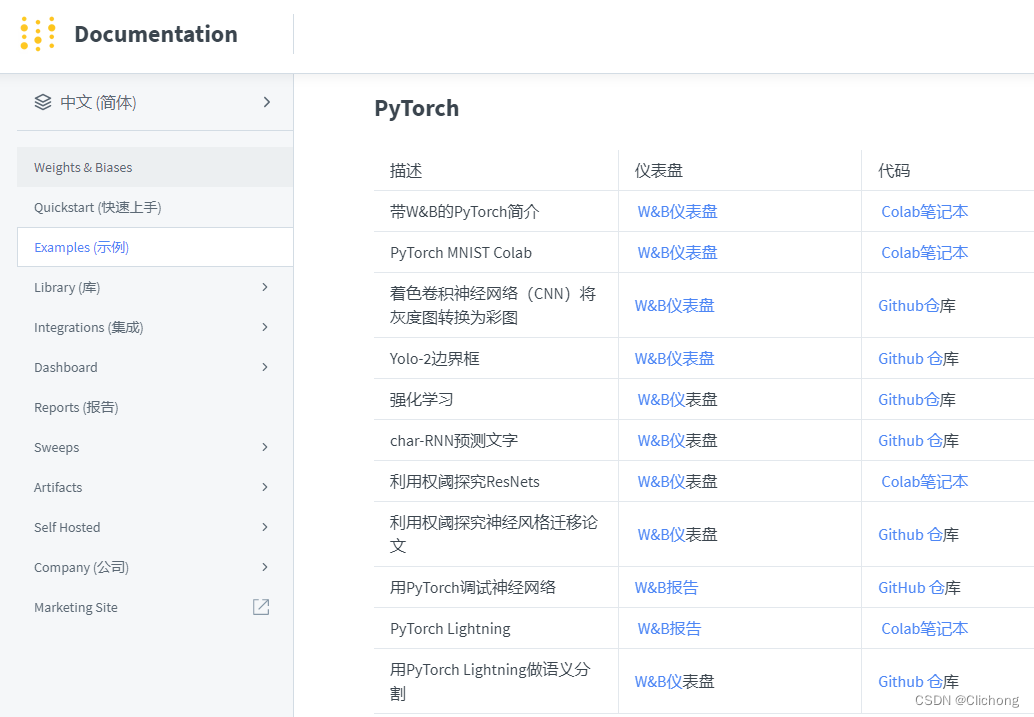Expand the 中文 (简体) language selector arrow
1034x717 pixels.
(x=267, y=102)
